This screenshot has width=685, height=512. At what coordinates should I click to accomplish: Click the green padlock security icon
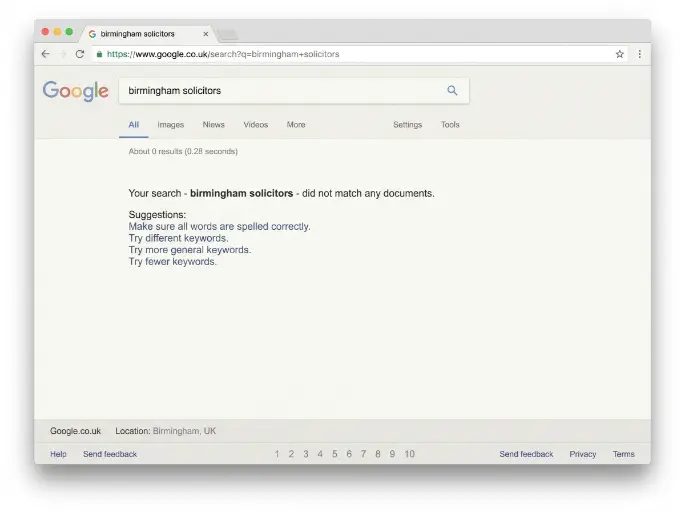click(x=100, y=54)
